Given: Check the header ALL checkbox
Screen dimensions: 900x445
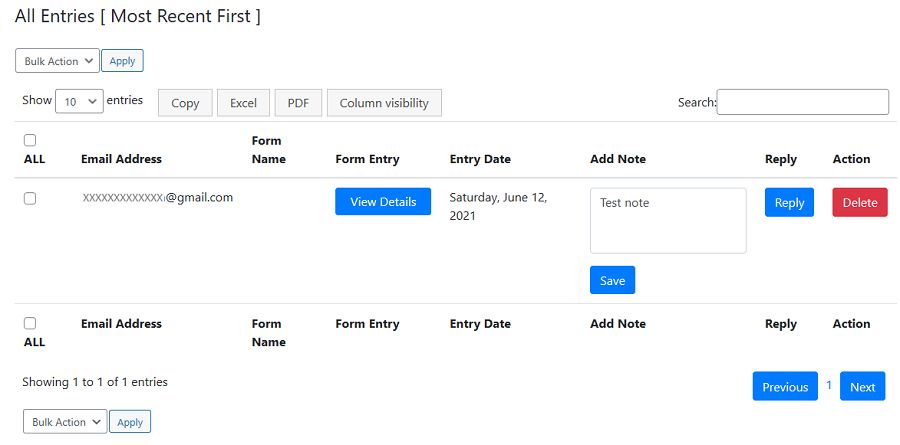Looking at the screenshot, I should tap(30, 141).
